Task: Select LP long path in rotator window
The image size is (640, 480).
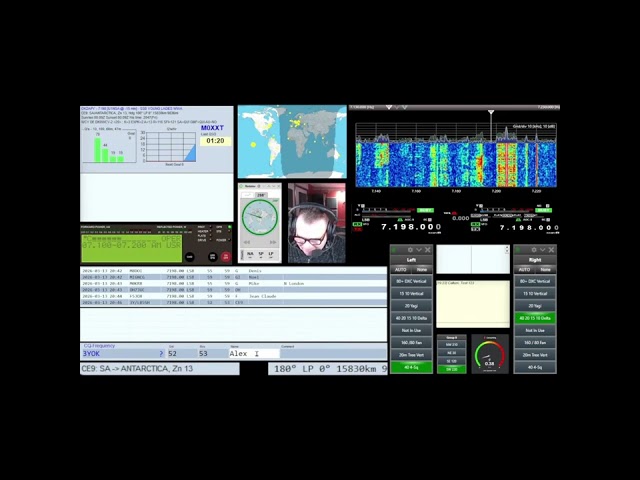Action: (271, 254)
